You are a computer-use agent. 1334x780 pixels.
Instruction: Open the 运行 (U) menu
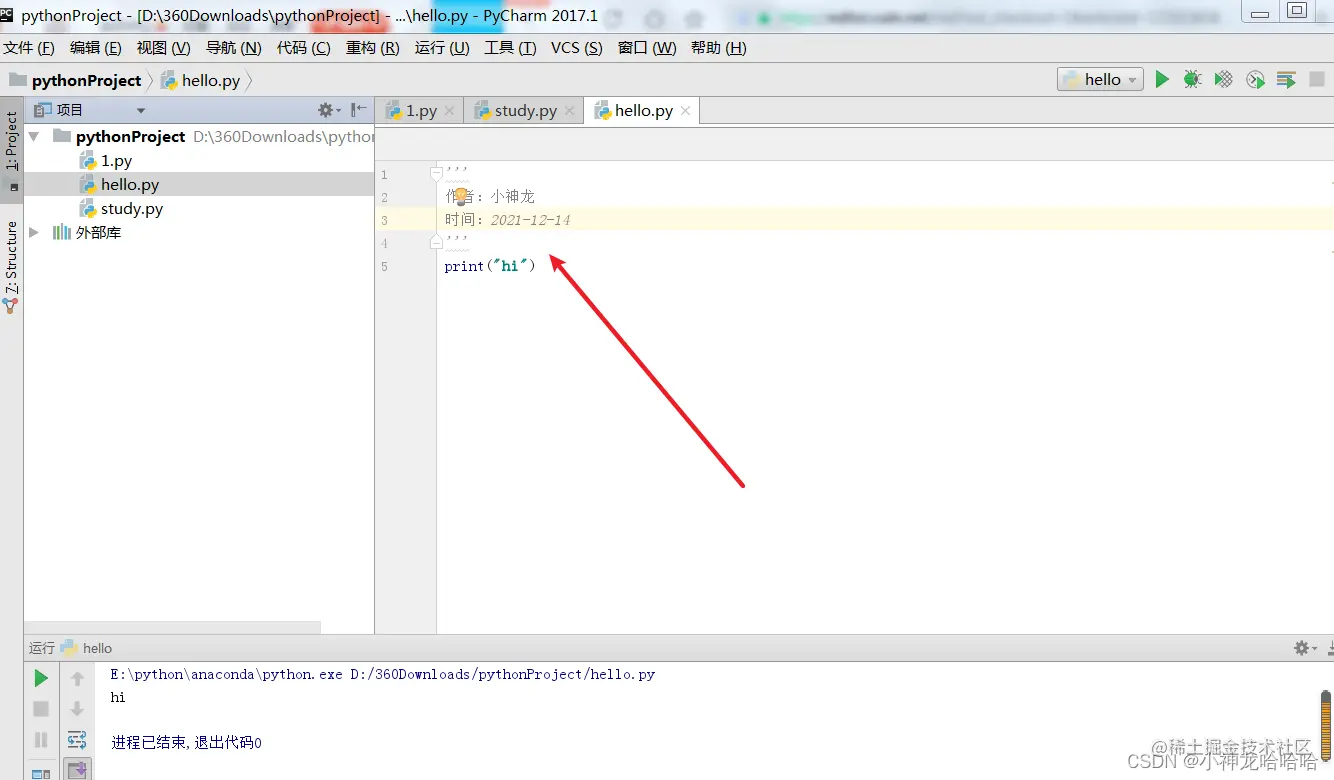pos(442,48)
